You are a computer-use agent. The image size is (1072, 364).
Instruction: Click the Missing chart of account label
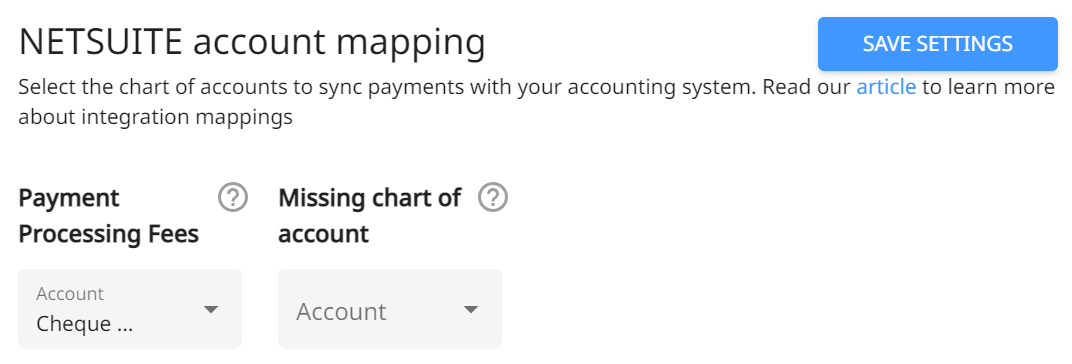click(369, 216)
